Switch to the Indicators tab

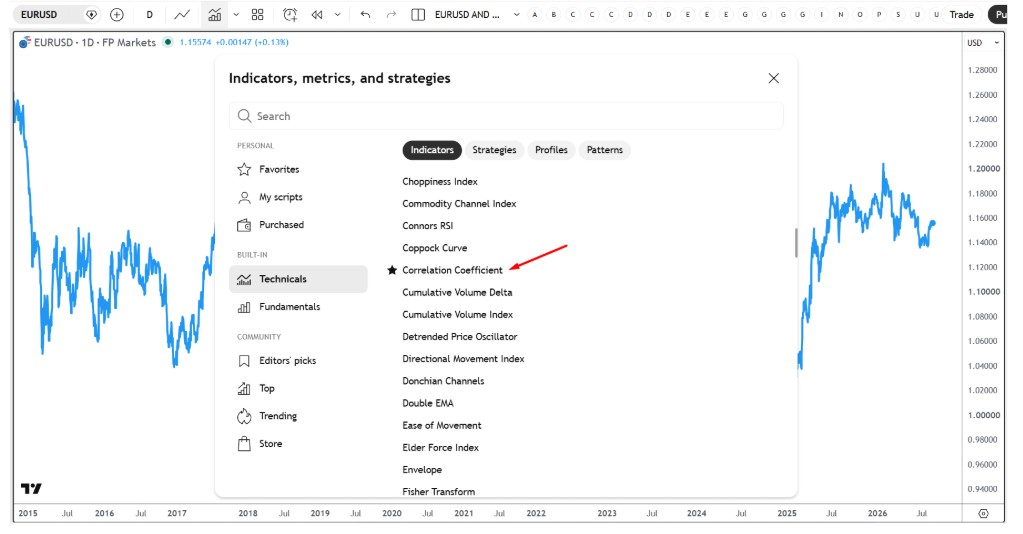432,150
